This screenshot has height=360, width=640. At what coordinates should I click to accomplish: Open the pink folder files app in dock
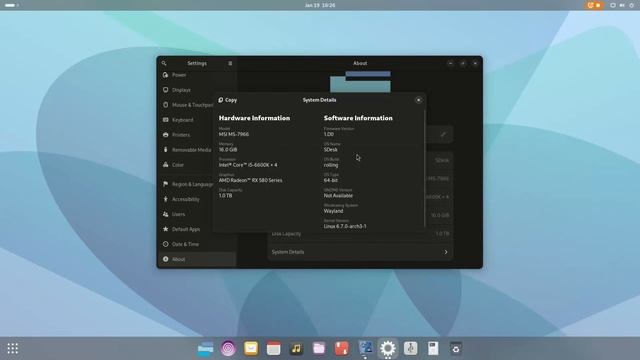pyautogui.click(x=319, y=349)
